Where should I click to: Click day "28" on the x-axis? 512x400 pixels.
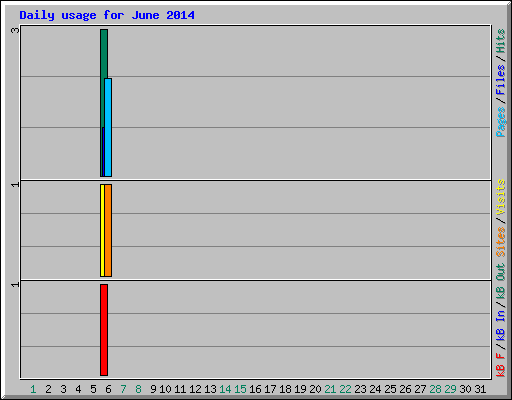click(x=435, y=389)
